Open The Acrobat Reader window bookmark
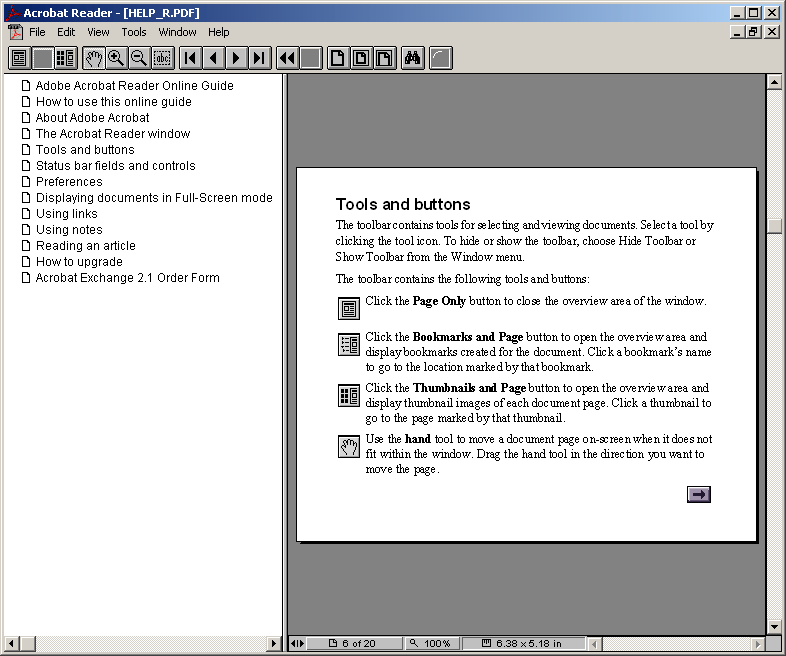This screenshot has width=786, height=656. [113, 134]
